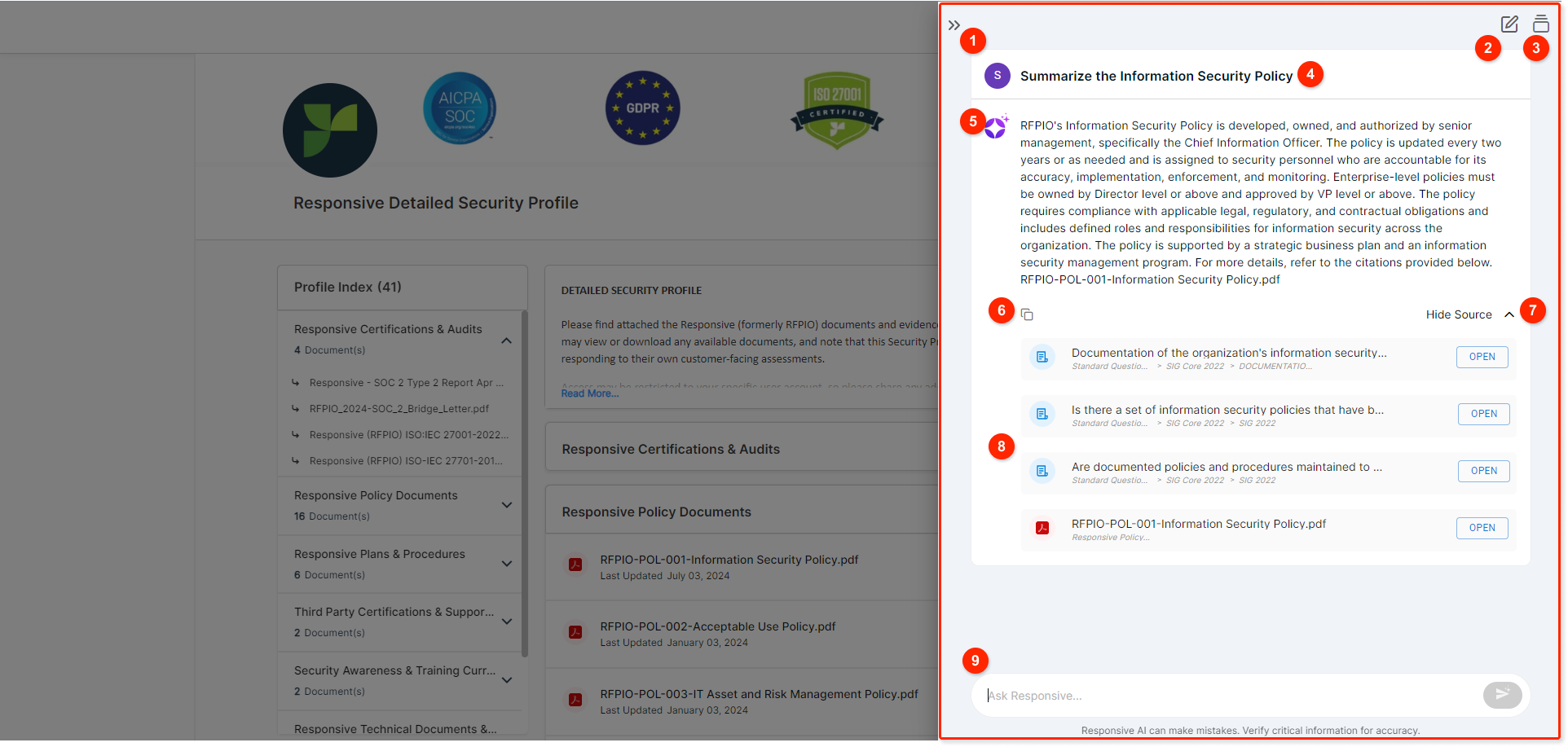1568x747 pixels.
Task: Click the AICPA SOC badge
Action: coord(460,108)
